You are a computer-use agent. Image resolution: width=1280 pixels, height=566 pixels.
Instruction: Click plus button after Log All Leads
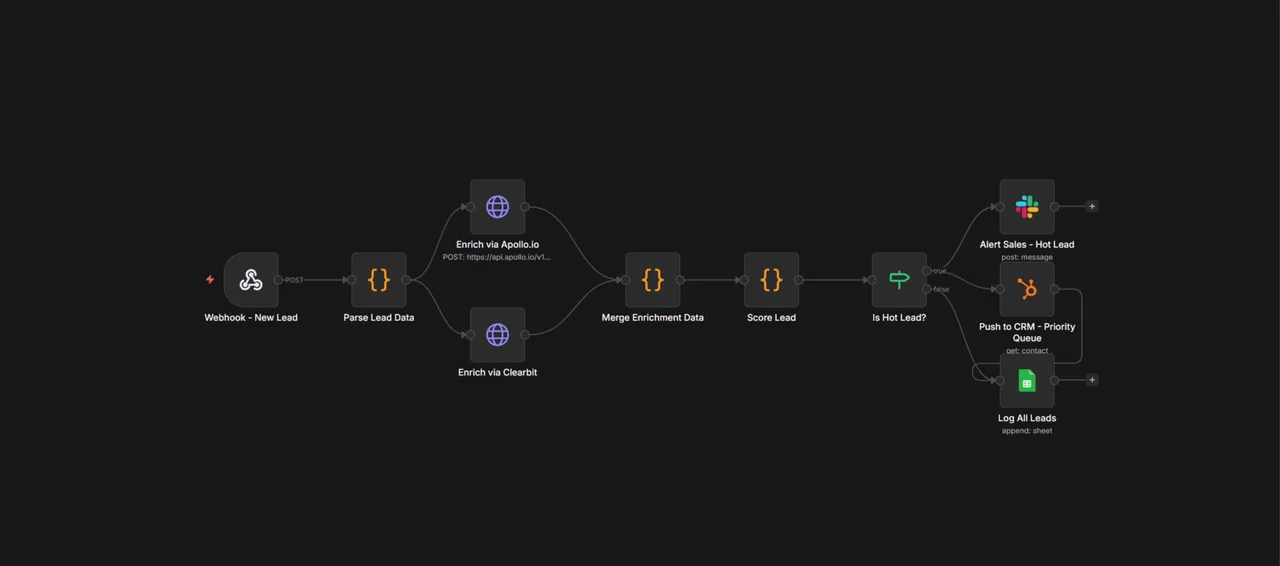1092,380
